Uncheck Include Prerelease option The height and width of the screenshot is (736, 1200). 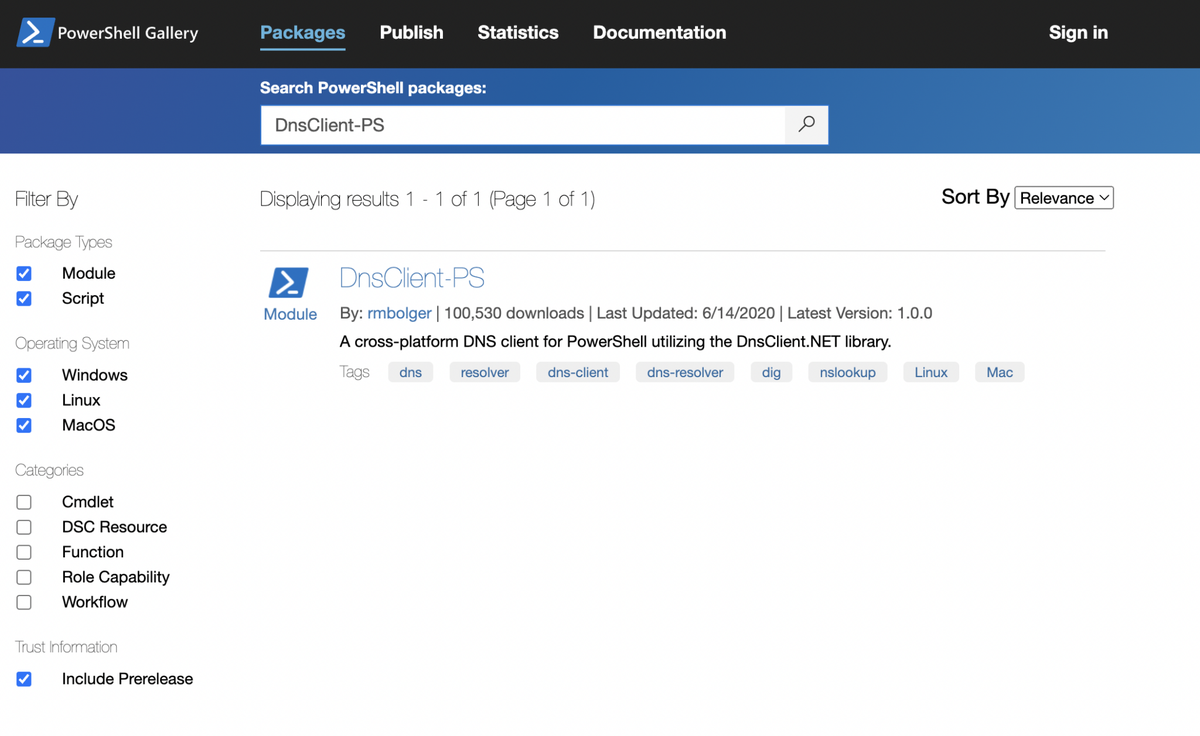(x=24, y=679)
